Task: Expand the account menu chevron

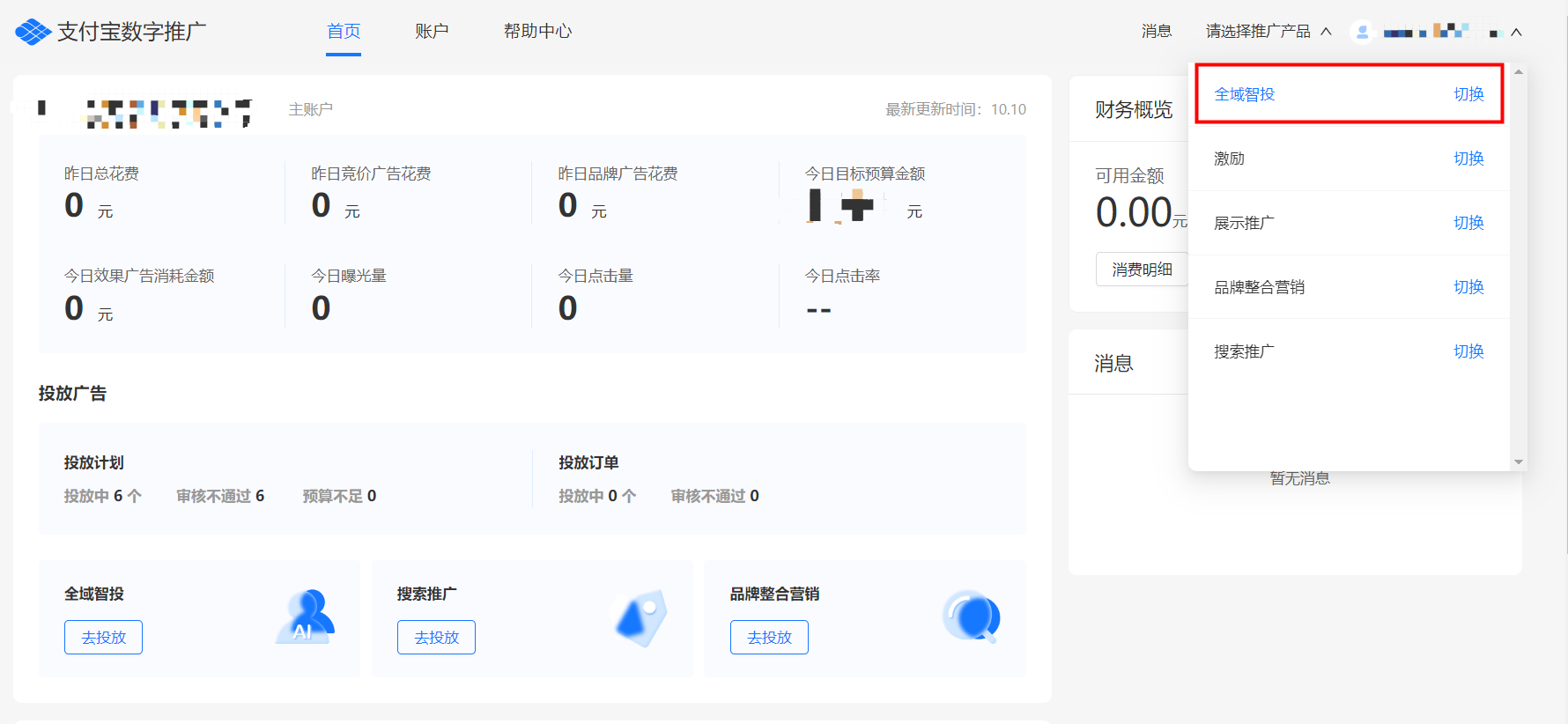Action: (x=1516, y=33)
